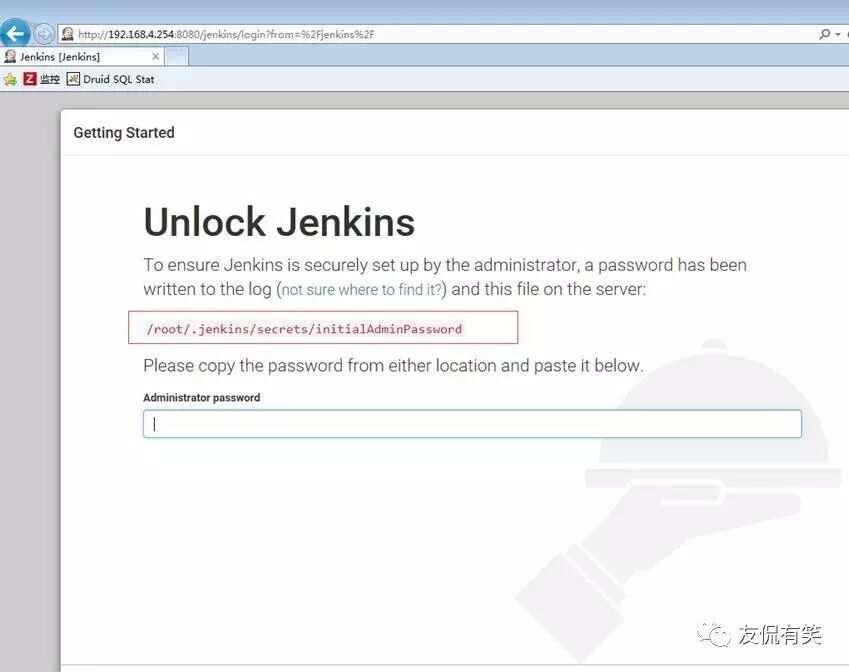This screenshot has height=672, width=849.
Task: Click the Administrator password label
Action: point(201,397)
